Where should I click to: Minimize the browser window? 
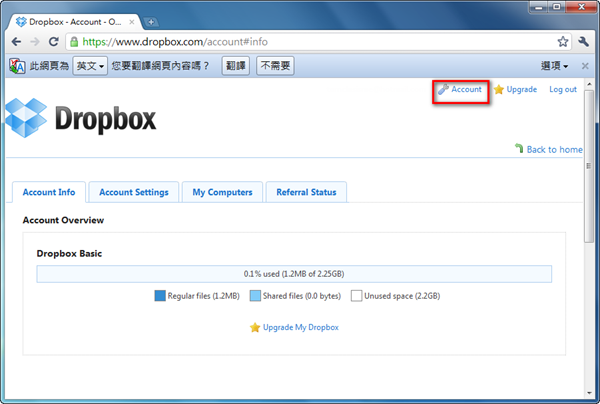[539, 7]
